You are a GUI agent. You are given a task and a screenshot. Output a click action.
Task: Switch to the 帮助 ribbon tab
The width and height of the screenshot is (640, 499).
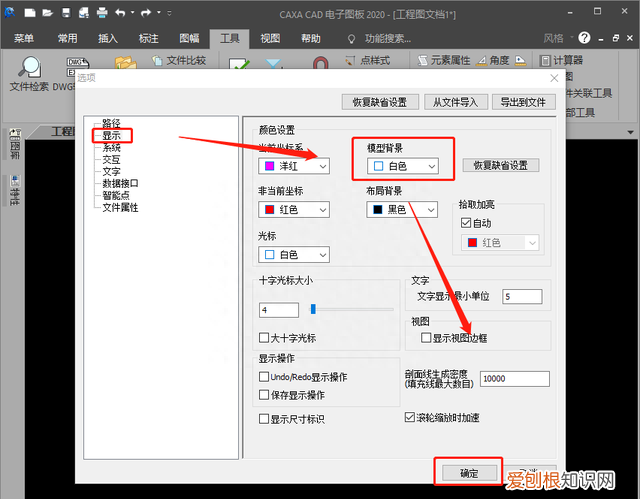[x=311, y=38]
